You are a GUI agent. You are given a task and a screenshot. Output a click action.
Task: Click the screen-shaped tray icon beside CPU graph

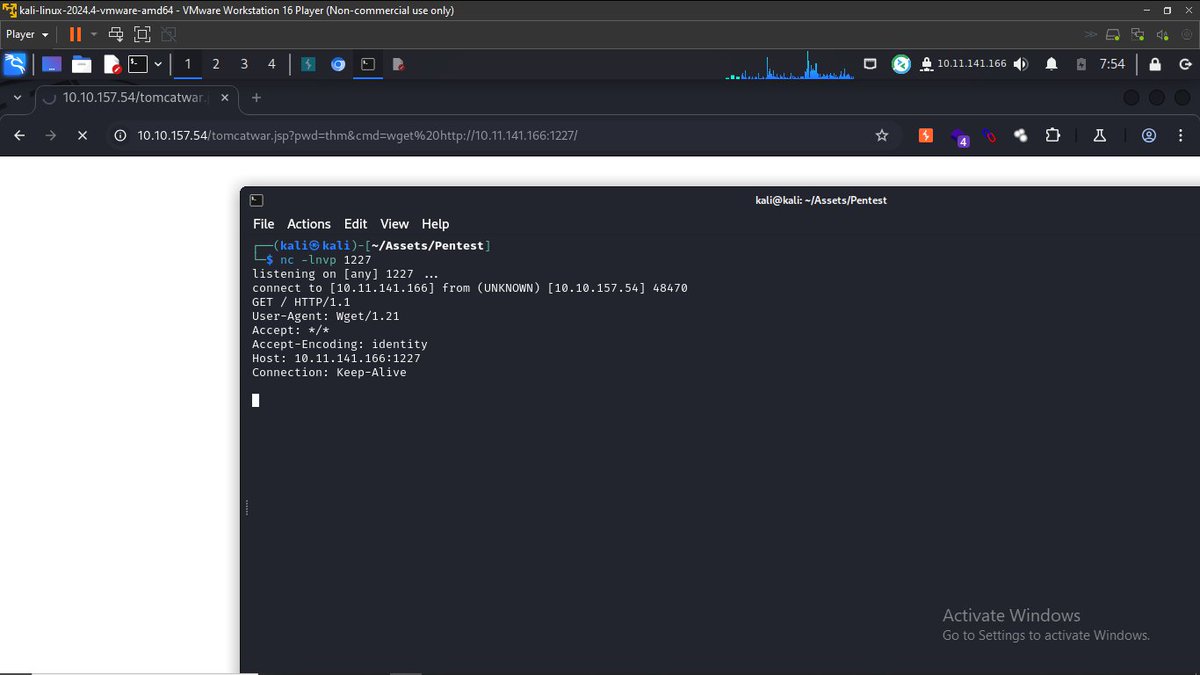(x=870, y=64)
